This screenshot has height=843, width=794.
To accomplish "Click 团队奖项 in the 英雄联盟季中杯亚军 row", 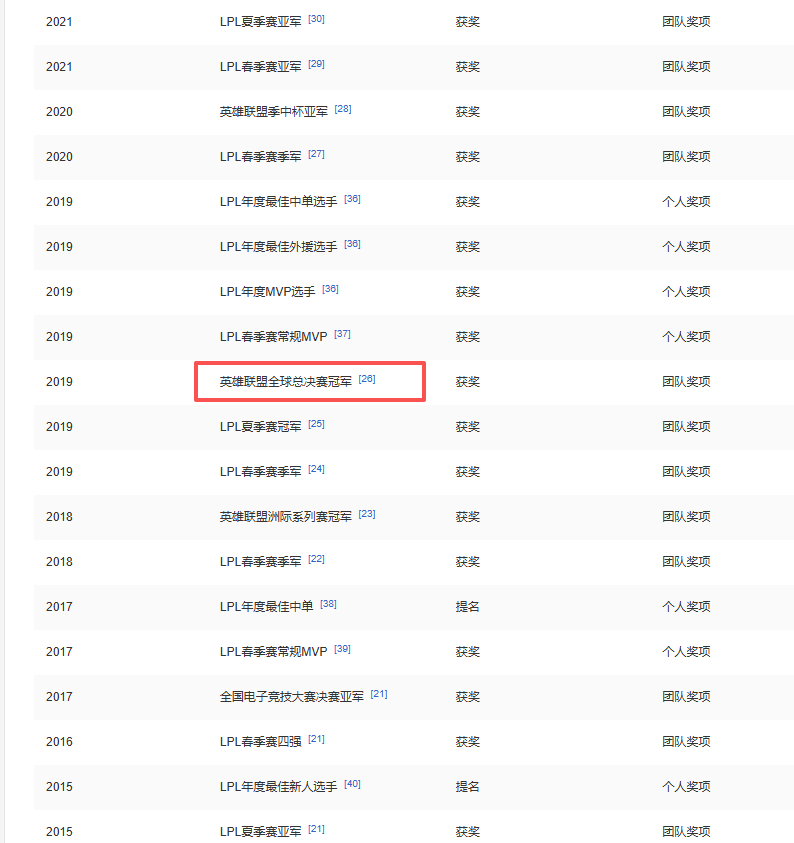I will coord(686,112).
